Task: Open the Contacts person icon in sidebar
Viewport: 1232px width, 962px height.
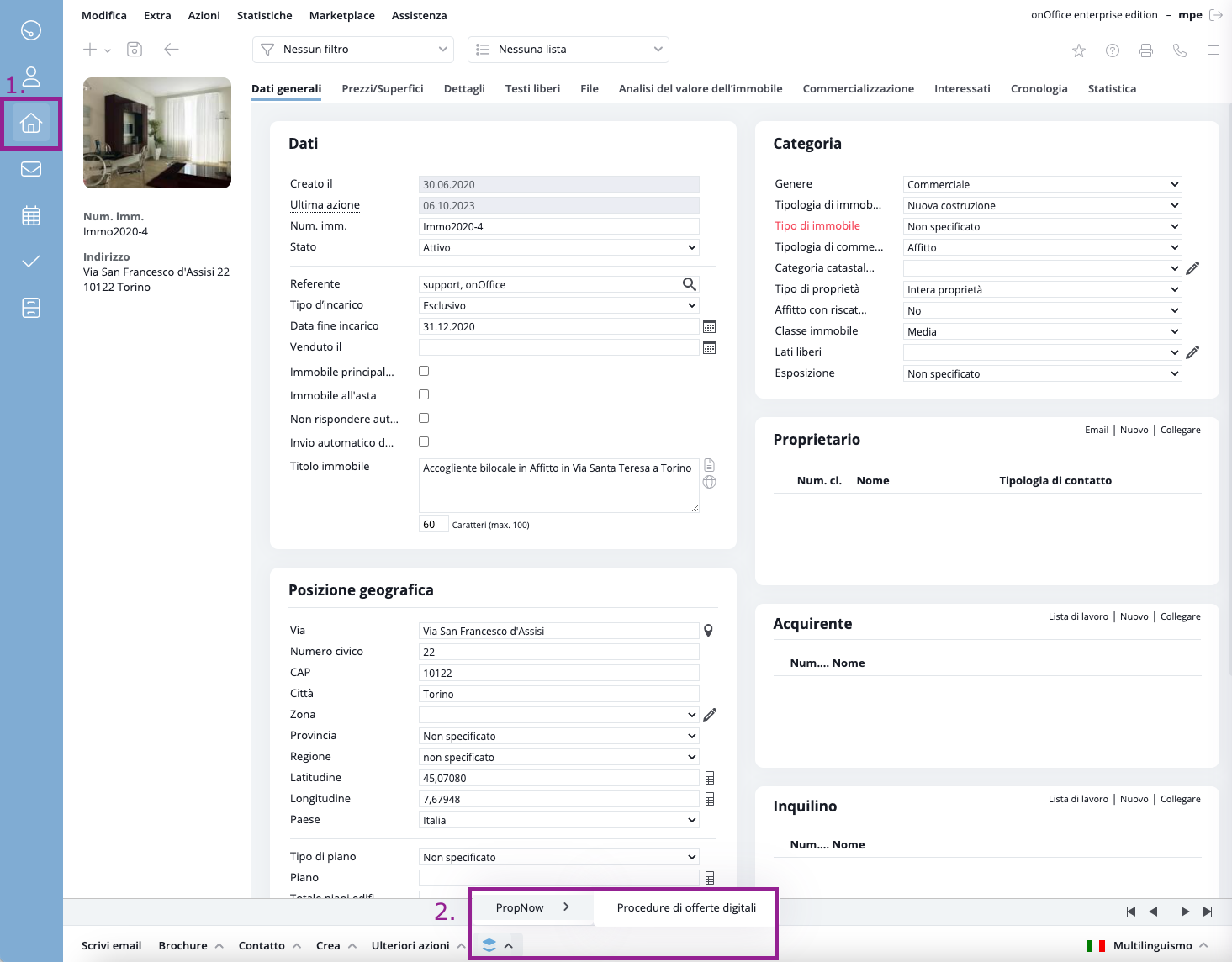Action: (x=31, y=77)
